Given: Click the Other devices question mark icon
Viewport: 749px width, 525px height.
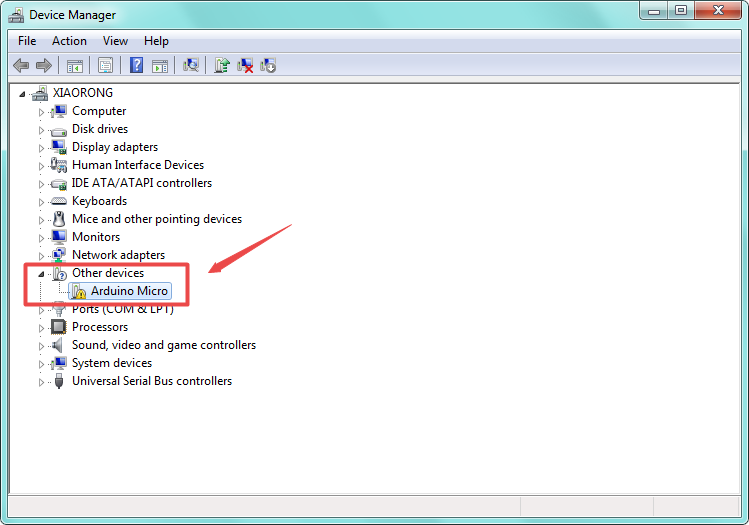Looking at the screenshot, I should (x=59, y=274).
